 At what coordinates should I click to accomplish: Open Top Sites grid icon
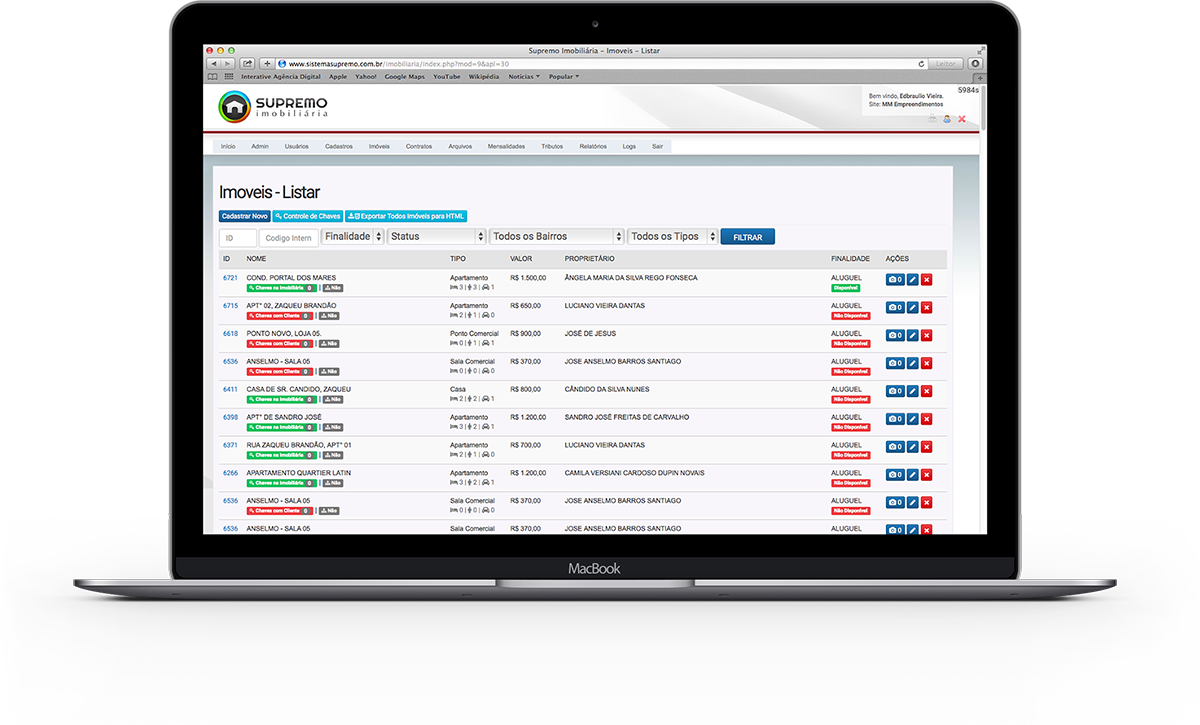click(229, 76)
